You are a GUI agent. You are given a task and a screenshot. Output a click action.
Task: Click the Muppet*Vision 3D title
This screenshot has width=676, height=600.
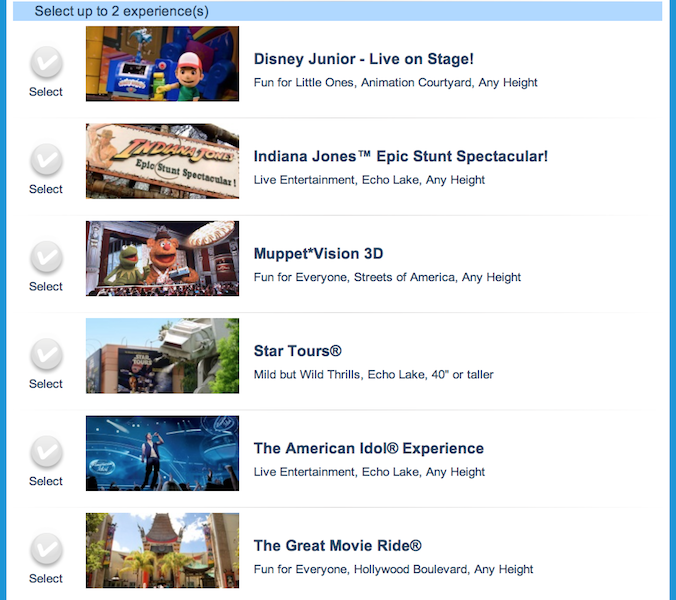coord(318,254)
